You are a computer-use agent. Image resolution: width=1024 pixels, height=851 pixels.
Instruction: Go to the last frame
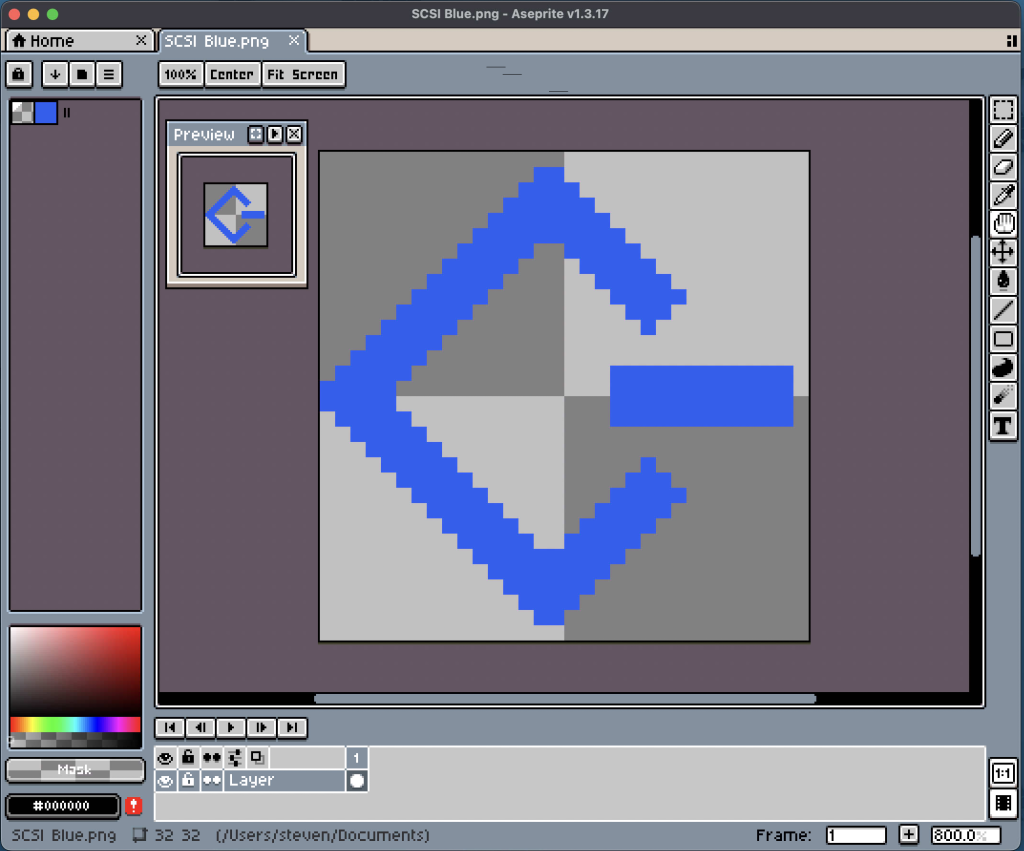[292, 728]
